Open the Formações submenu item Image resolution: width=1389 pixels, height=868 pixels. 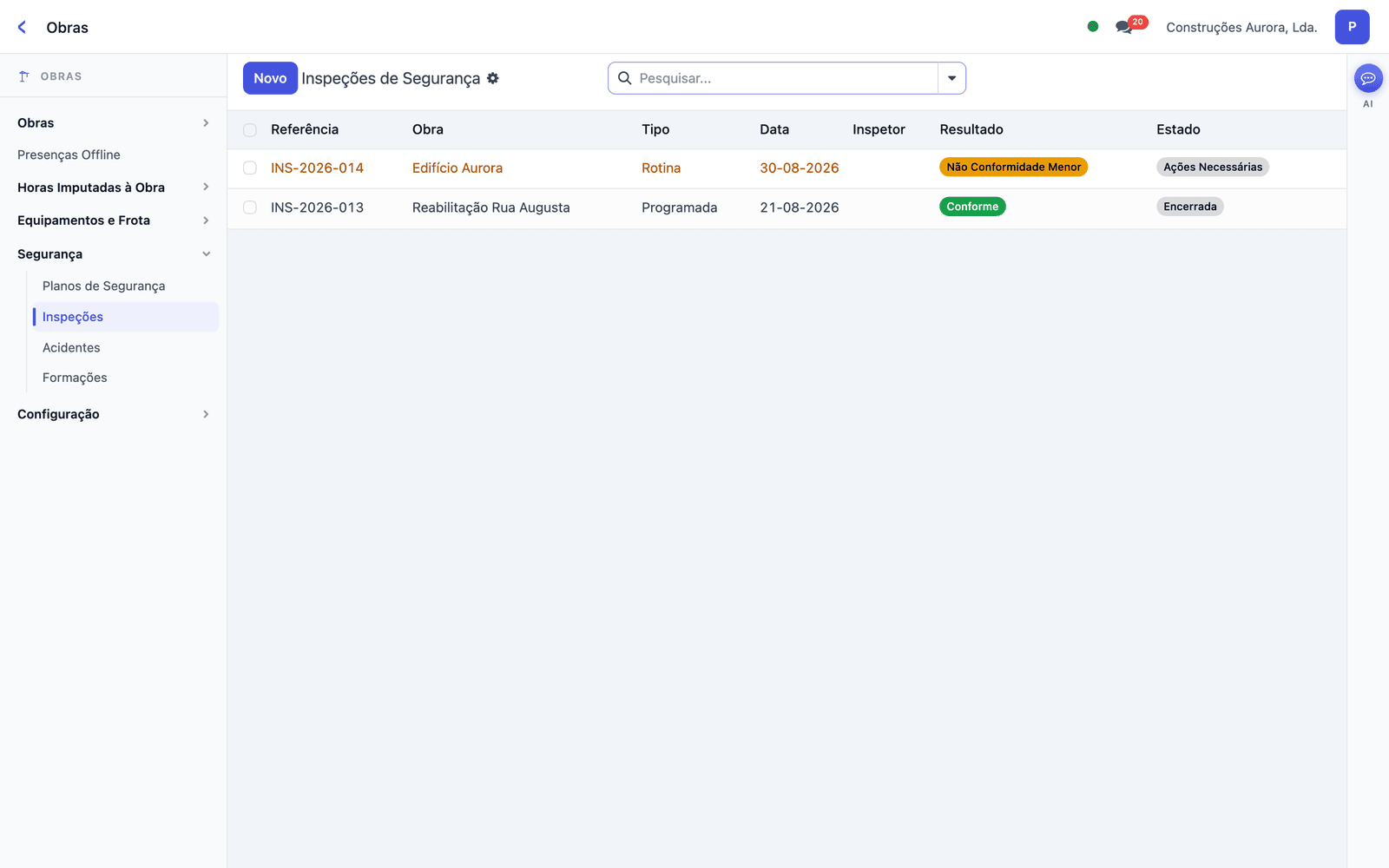(75, 378)
